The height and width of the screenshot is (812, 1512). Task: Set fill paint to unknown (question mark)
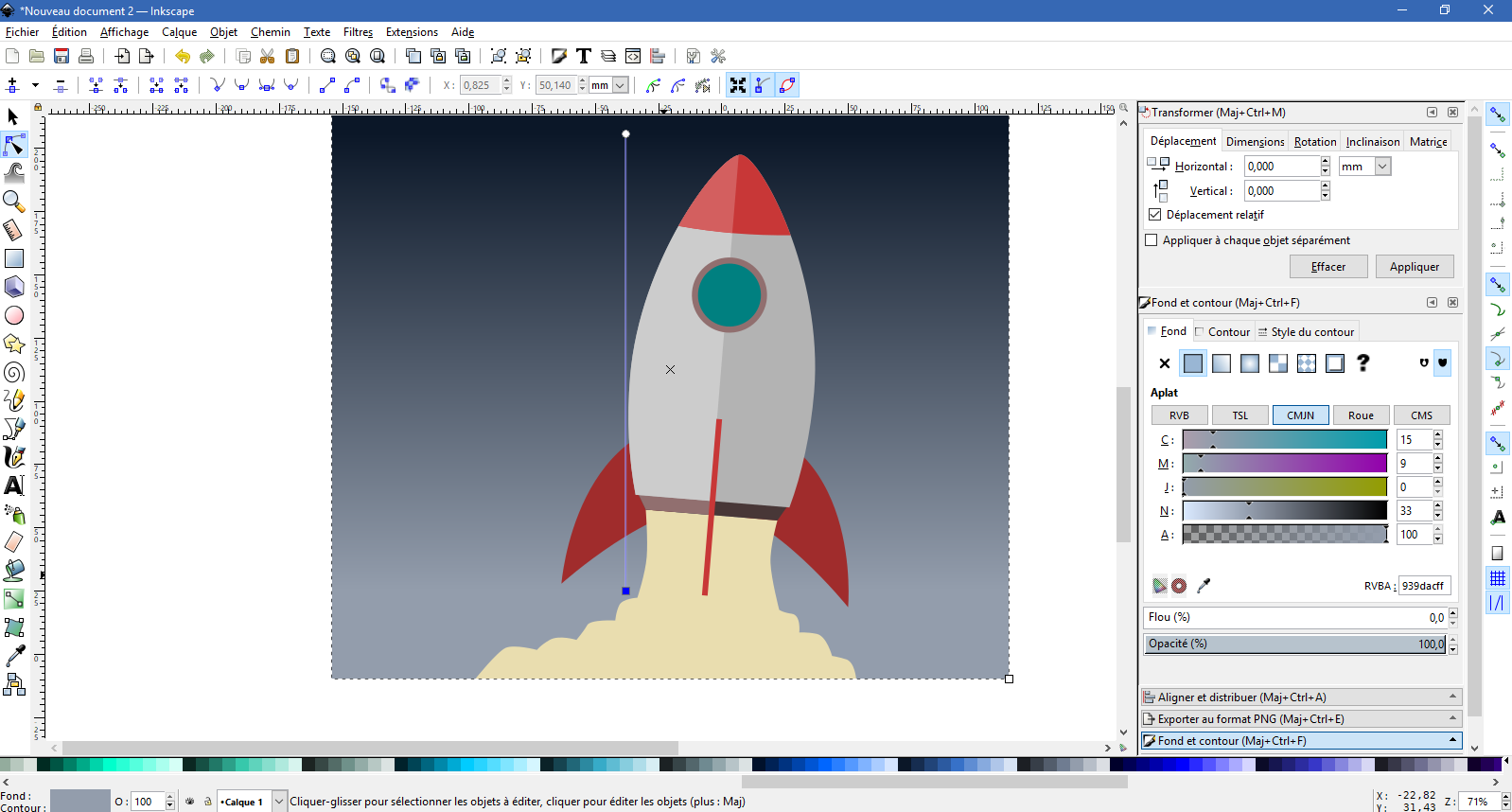[x=1363, y=363]
